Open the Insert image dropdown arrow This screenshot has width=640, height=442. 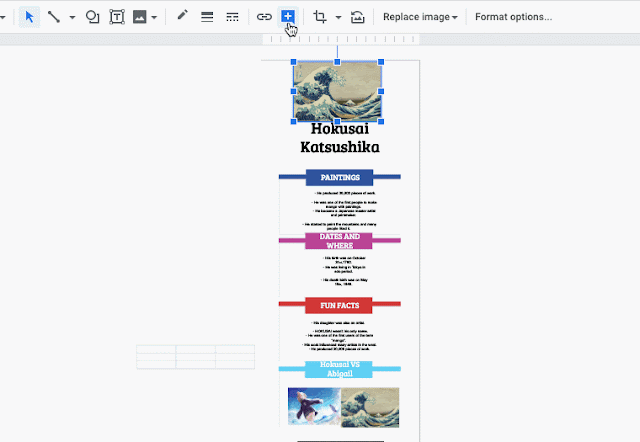tap(154, 17)
